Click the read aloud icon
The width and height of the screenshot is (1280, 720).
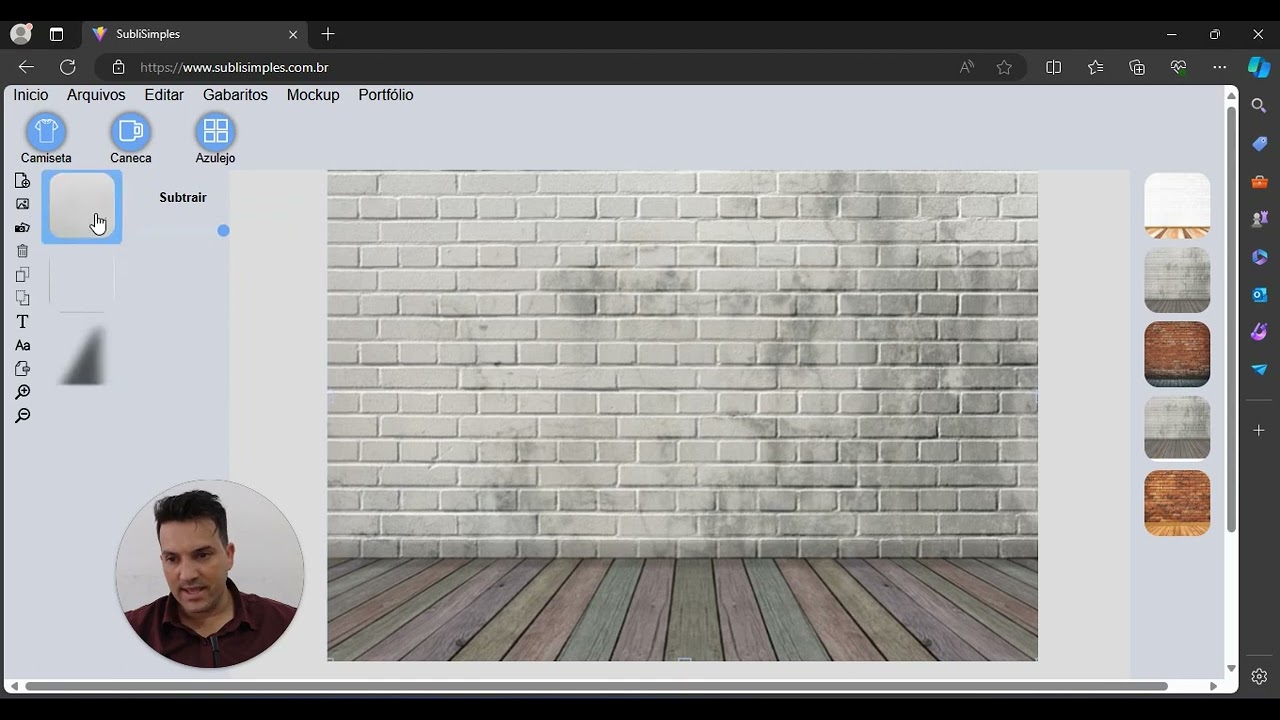tap(967, 67)
